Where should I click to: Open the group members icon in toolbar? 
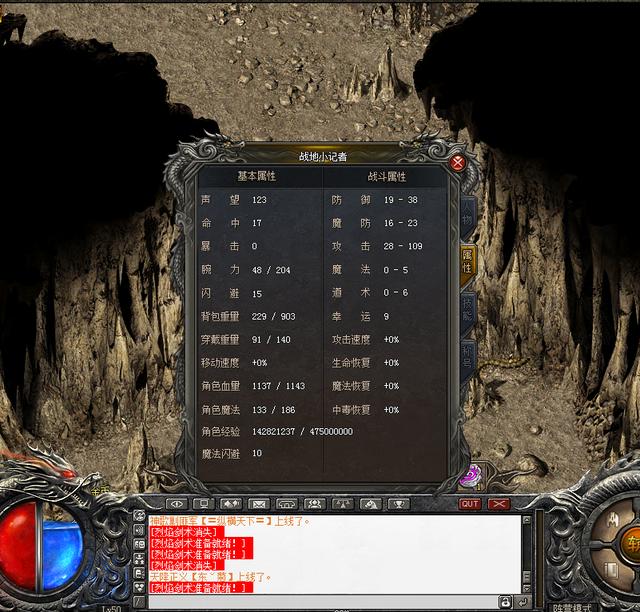[x=315, y=504]
